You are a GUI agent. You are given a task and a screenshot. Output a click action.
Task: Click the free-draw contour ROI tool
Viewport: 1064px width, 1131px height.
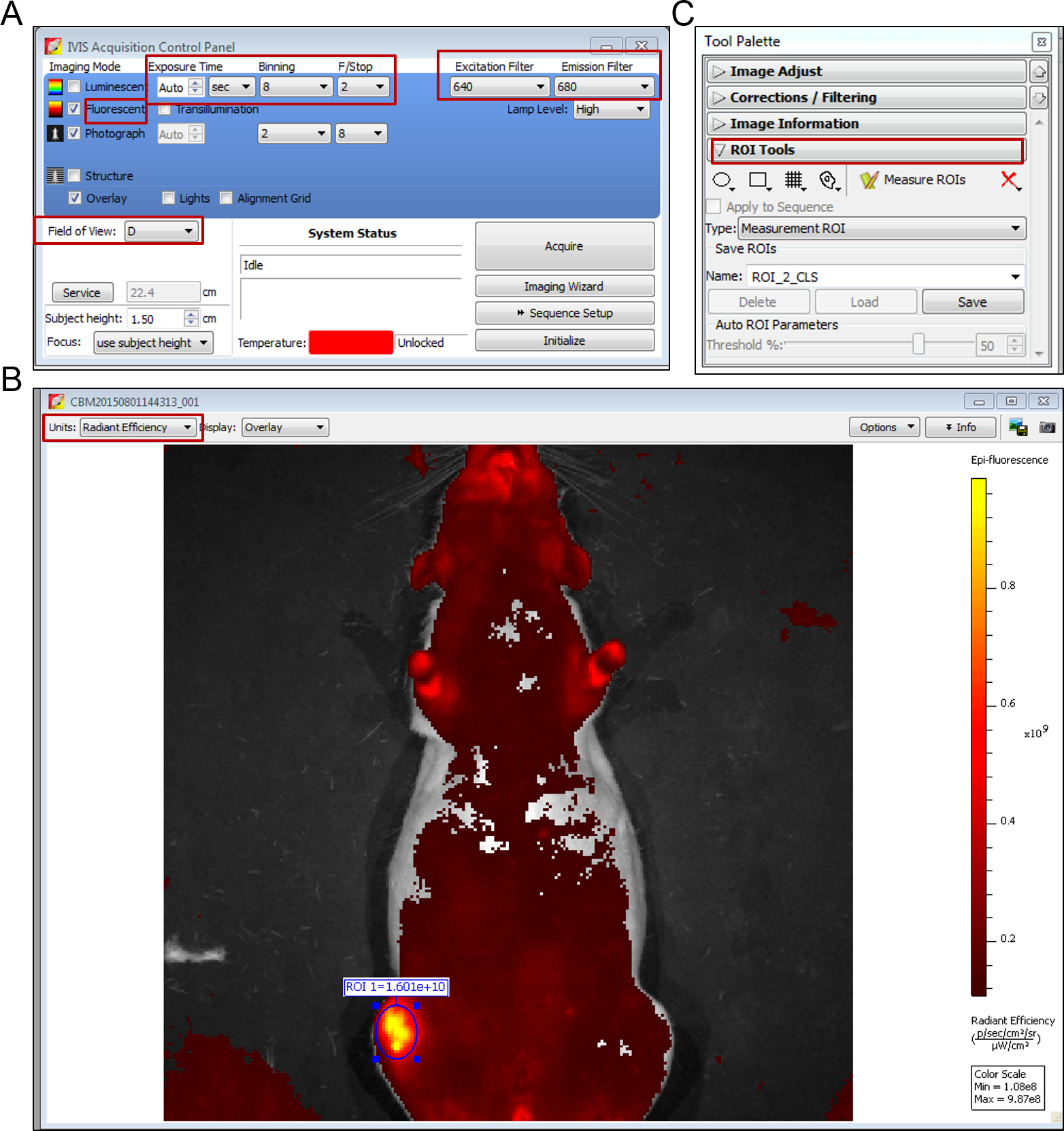pos(829,180)
